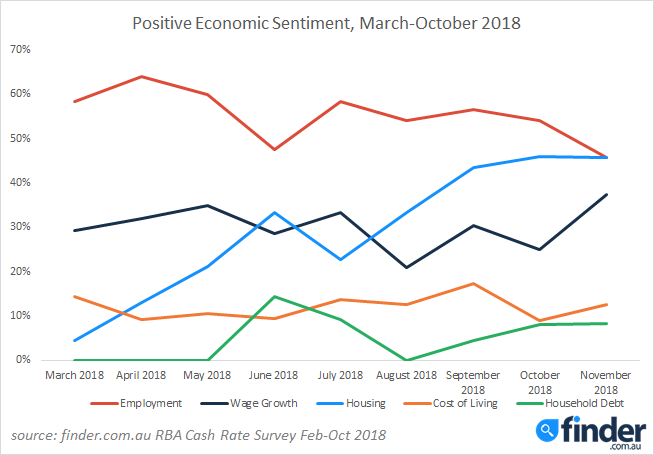Click the 70% y-axis label
This screenshot has height=455, width=654.
click(x=21, y=50)
